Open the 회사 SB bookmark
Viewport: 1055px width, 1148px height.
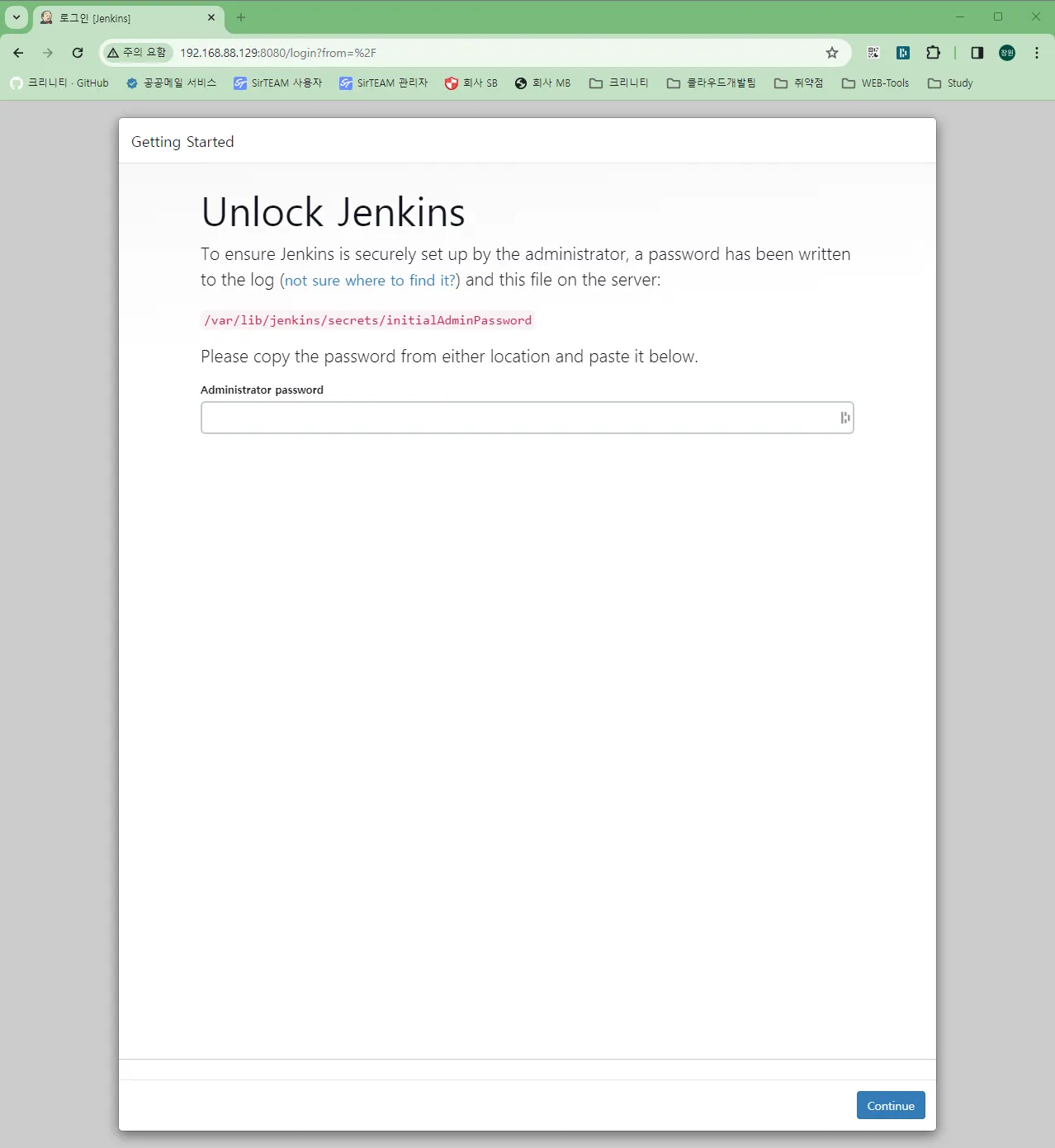[x=471, y=83]
